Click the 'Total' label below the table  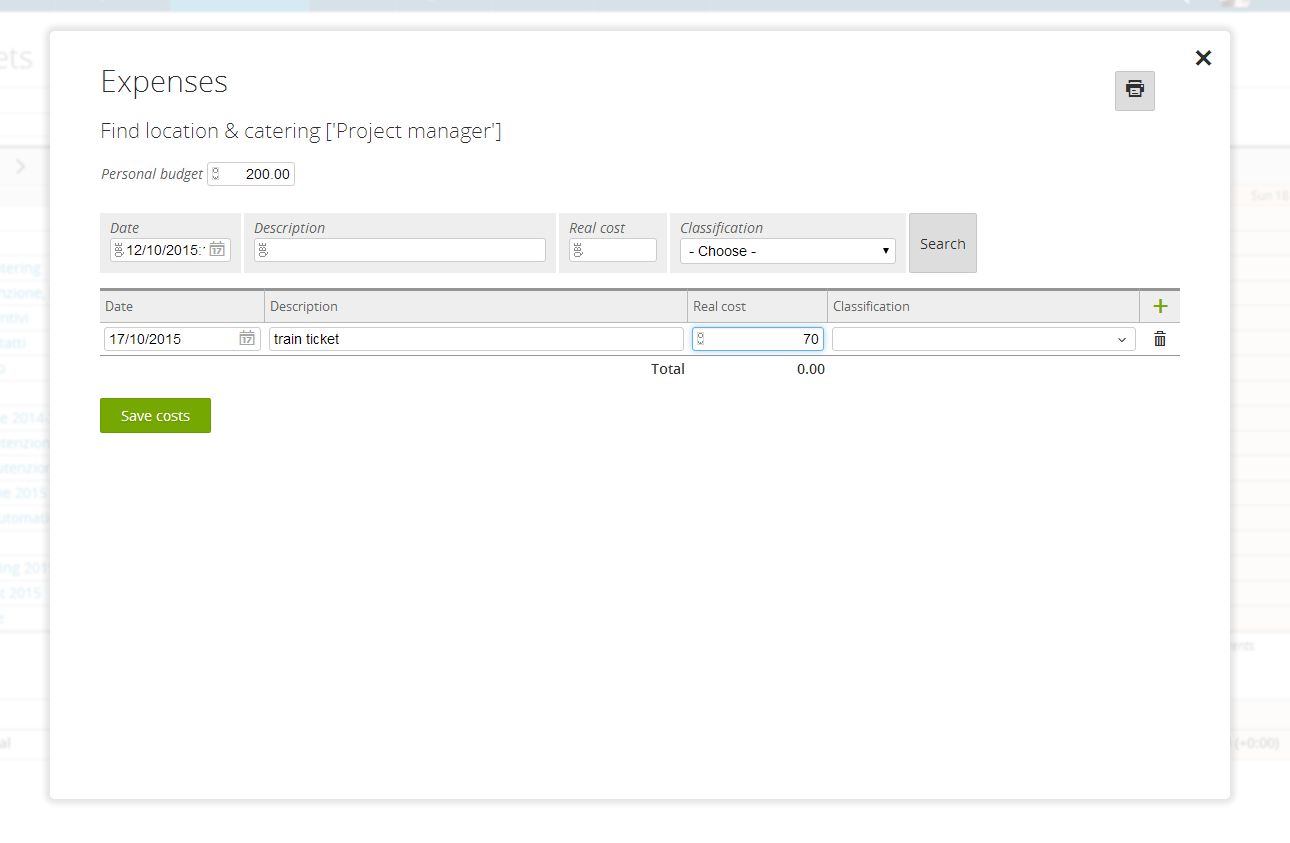point(668,369)
